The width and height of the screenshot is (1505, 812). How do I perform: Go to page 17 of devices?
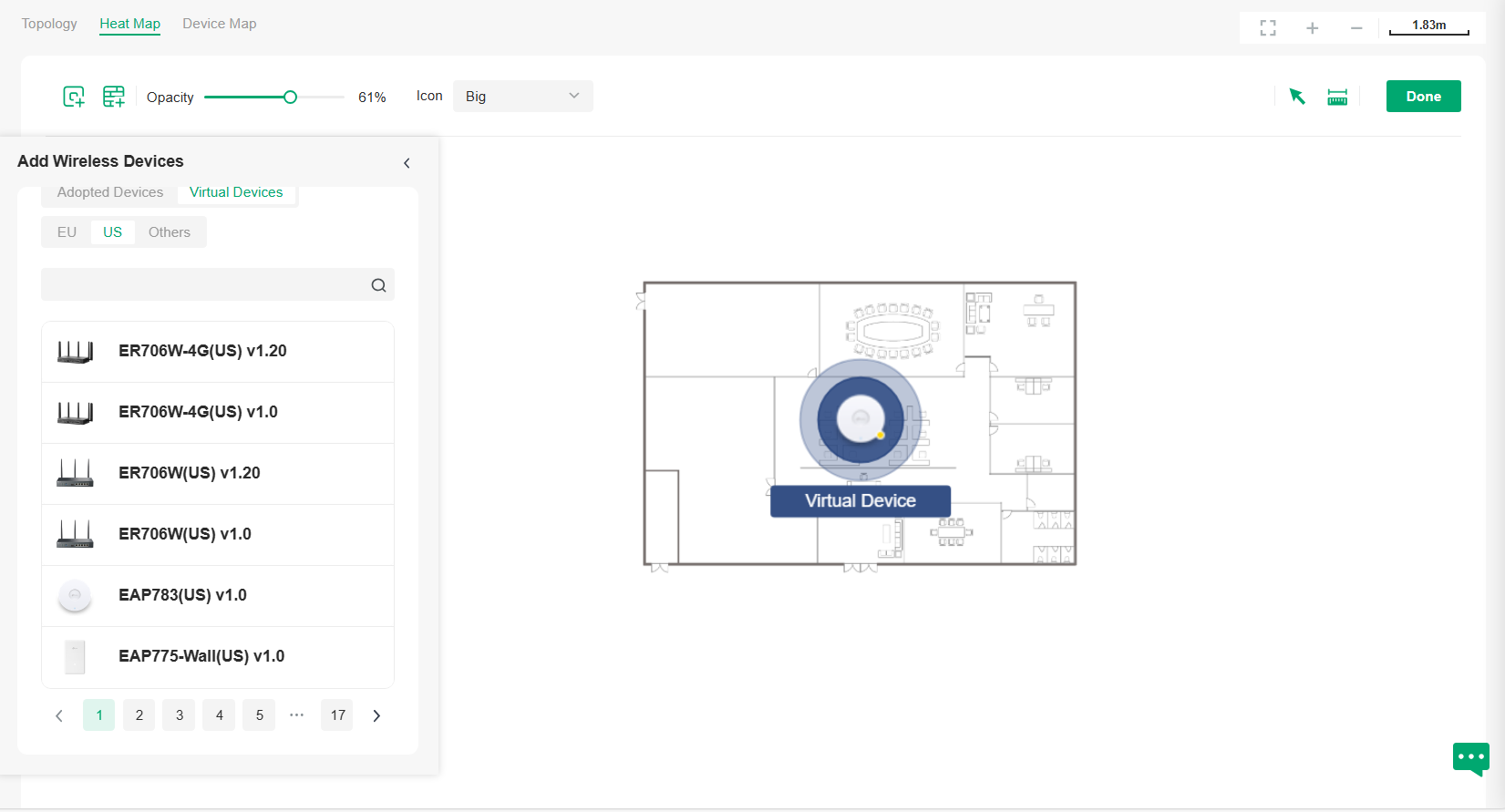click(x=337, y=715)
